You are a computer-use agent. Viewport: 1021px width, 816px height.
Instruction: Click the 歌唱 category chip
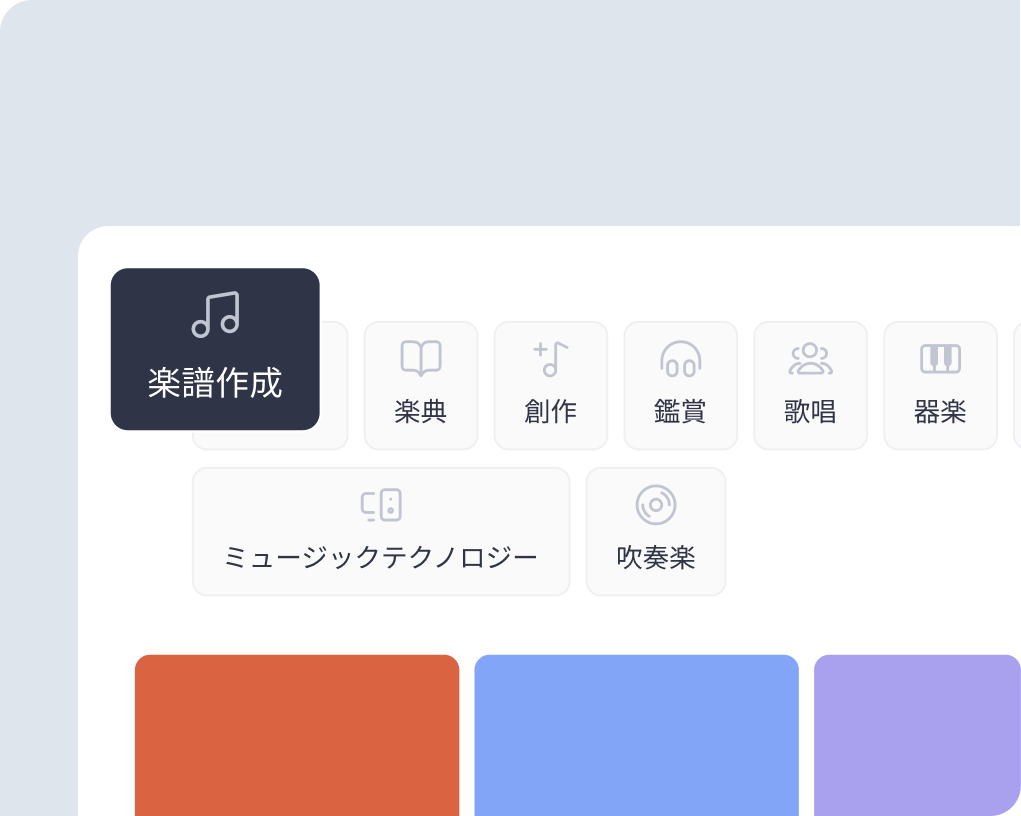(x=810, y=385)
